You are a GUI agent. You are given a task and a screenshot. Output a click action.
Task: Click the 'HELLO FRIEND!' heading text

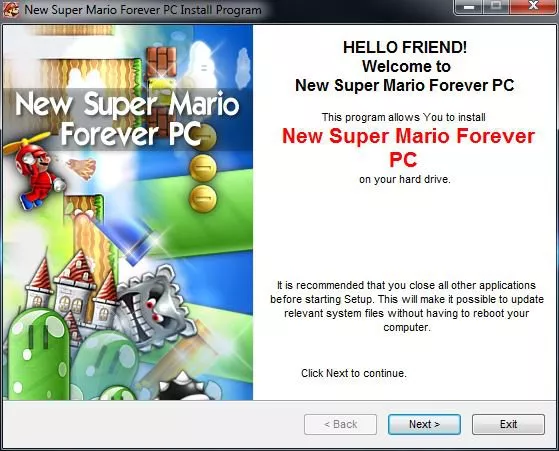coord(405,47)
